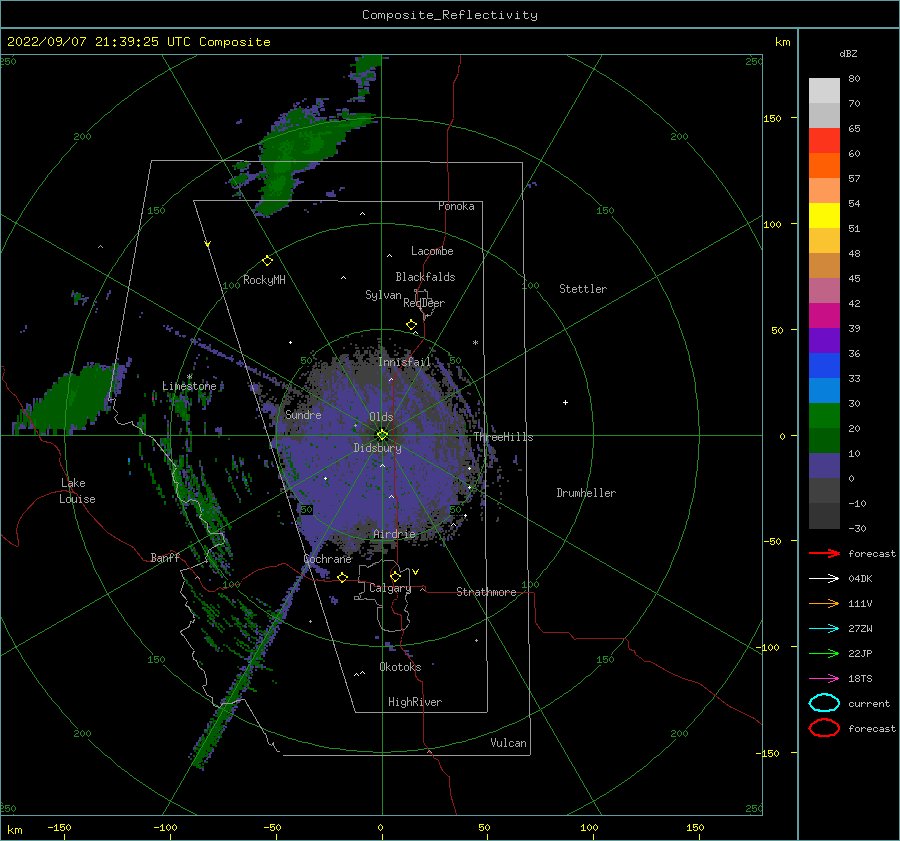900x841 pixels.
Task: Click the dBZ legend heading
Action: 848,53
